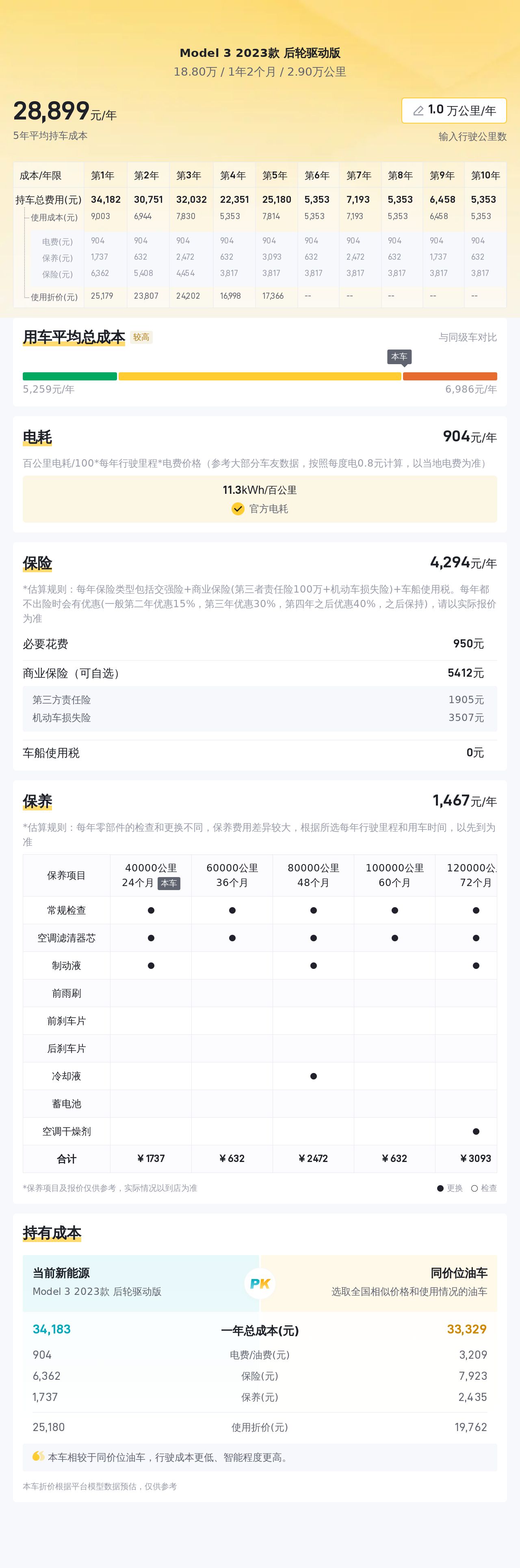The width and height of the screenshot is (520, 1568).
Task: Click 常规检查 dot in 80000公里 column
Action: point(313,911)
